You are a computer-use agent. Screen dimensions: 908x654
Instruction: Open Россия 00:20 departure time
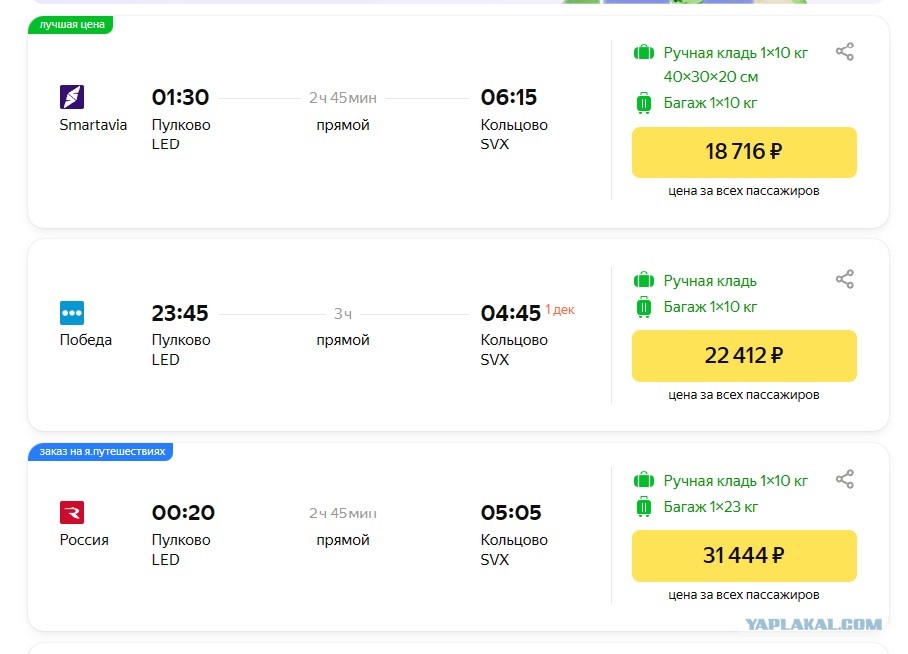tap(183, 513)
